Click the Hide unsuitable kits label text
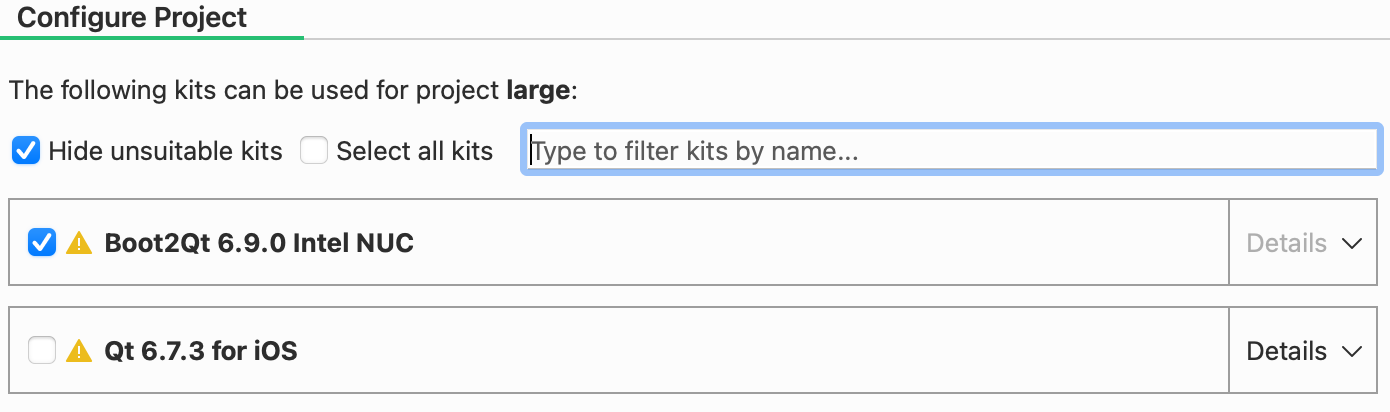The image size is (1390, 412). tap(165, 151)
